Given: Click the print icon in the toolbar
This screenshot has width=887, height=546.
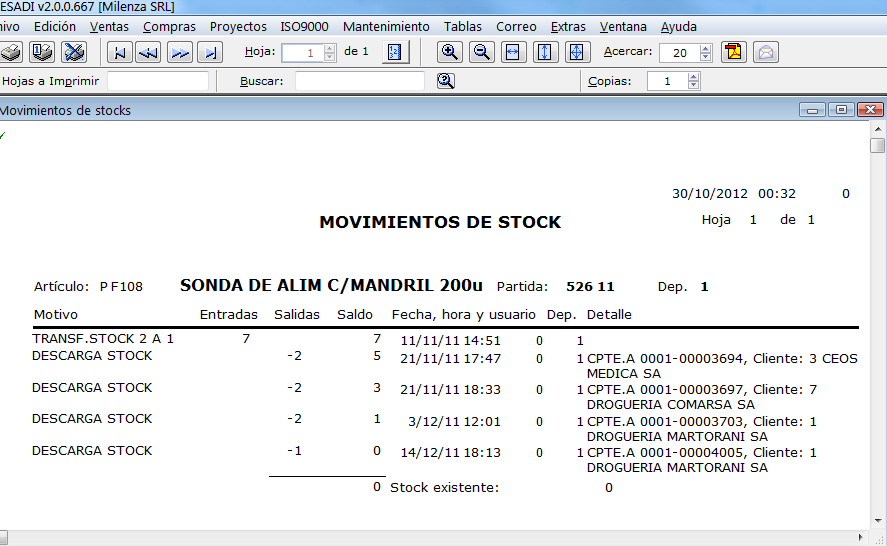Looking at the screenshot, I should click(11, 52).
